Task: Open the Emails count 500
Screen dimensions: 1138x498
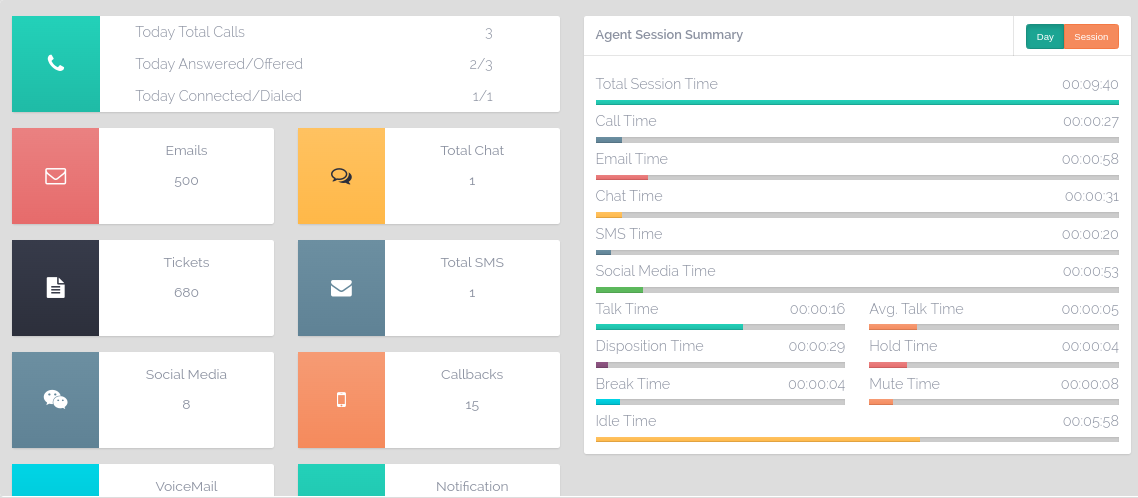Action: (x=186, y=181)
